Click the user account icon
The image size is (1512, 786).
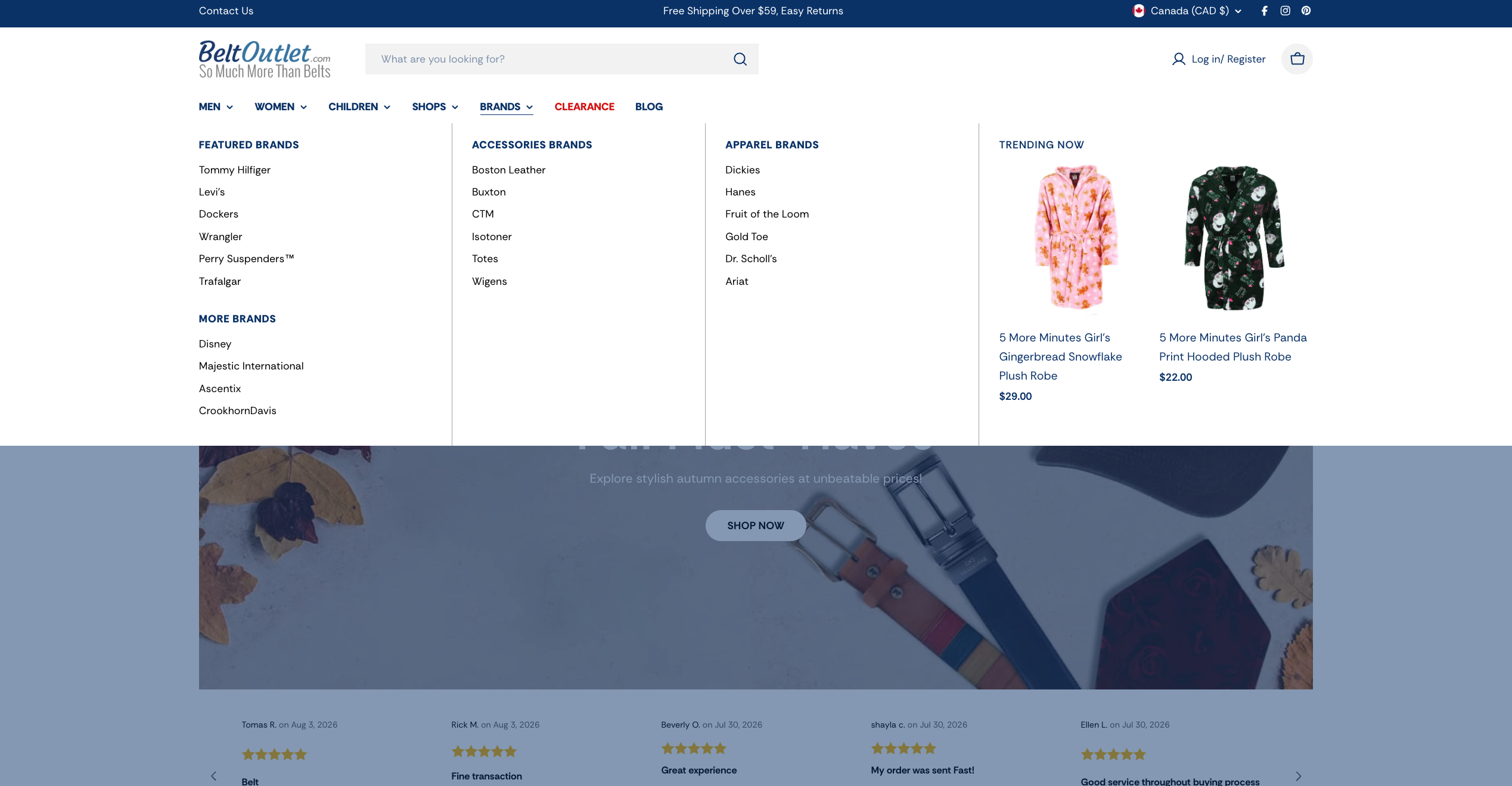(x=1178, y=59)
